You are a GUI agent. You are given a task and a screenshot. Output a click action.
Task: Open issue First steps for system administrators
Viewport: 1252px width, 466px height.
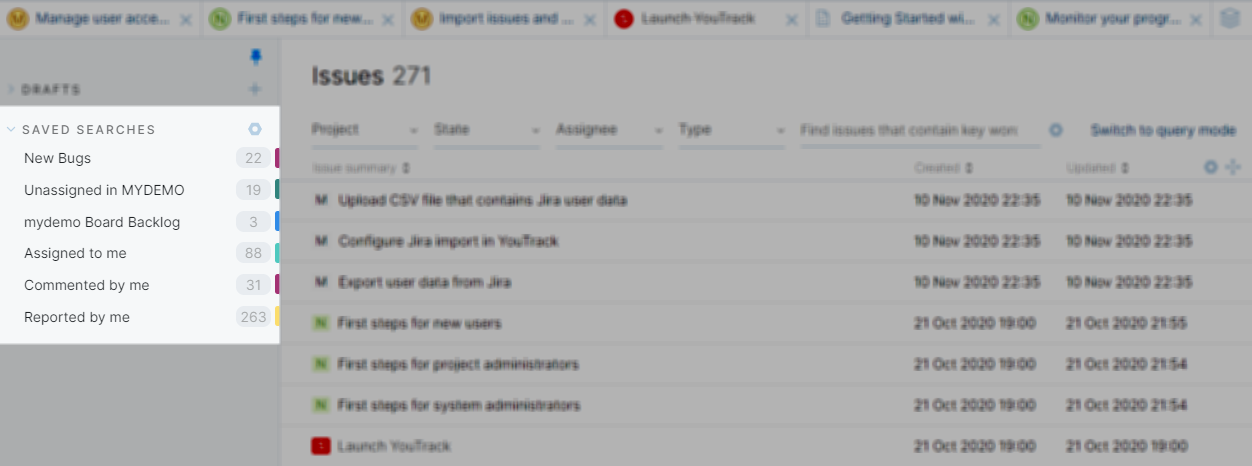click(459, 405)
